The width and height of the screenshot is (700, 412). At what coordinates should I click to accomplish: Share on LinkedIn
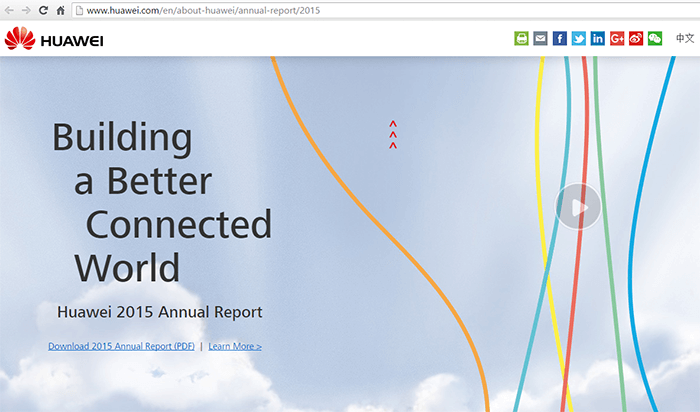[x=597, y=38]
